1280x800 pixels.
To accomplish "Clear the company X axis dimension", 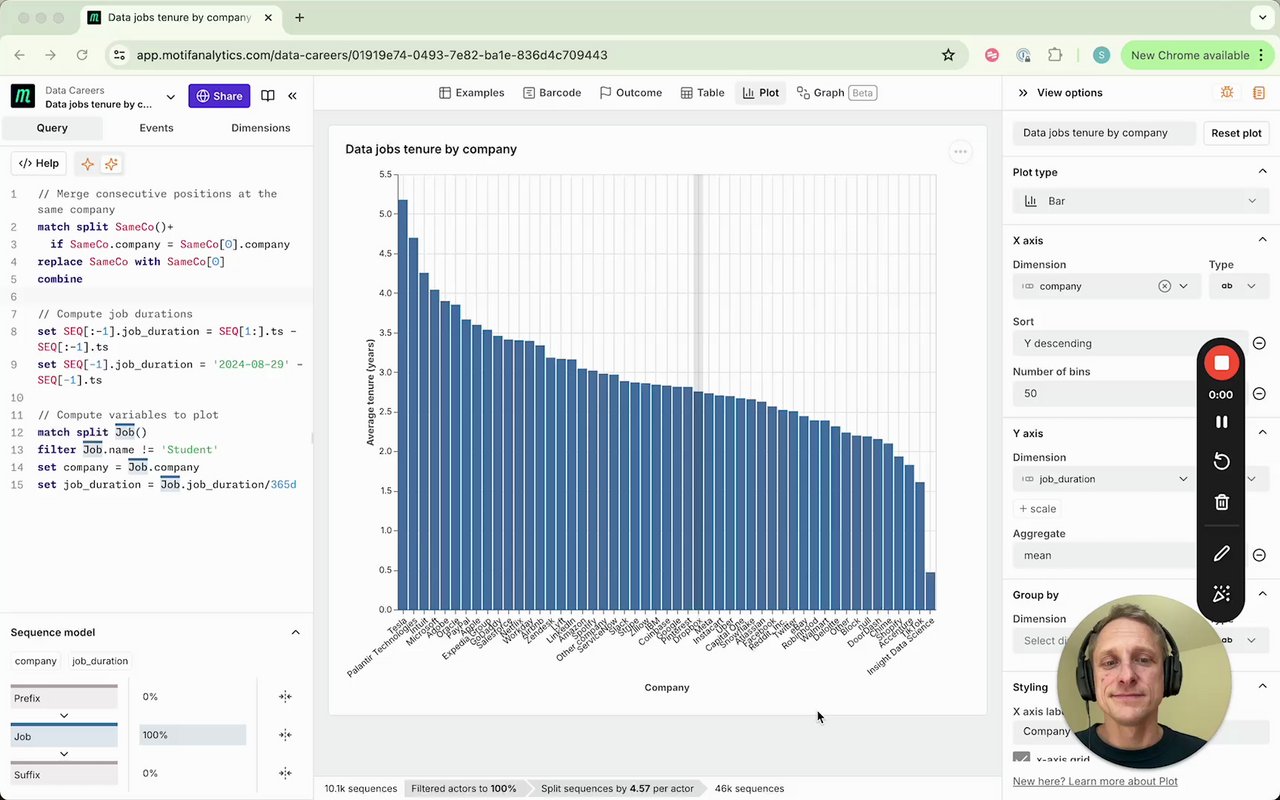I will [1164, 286].
